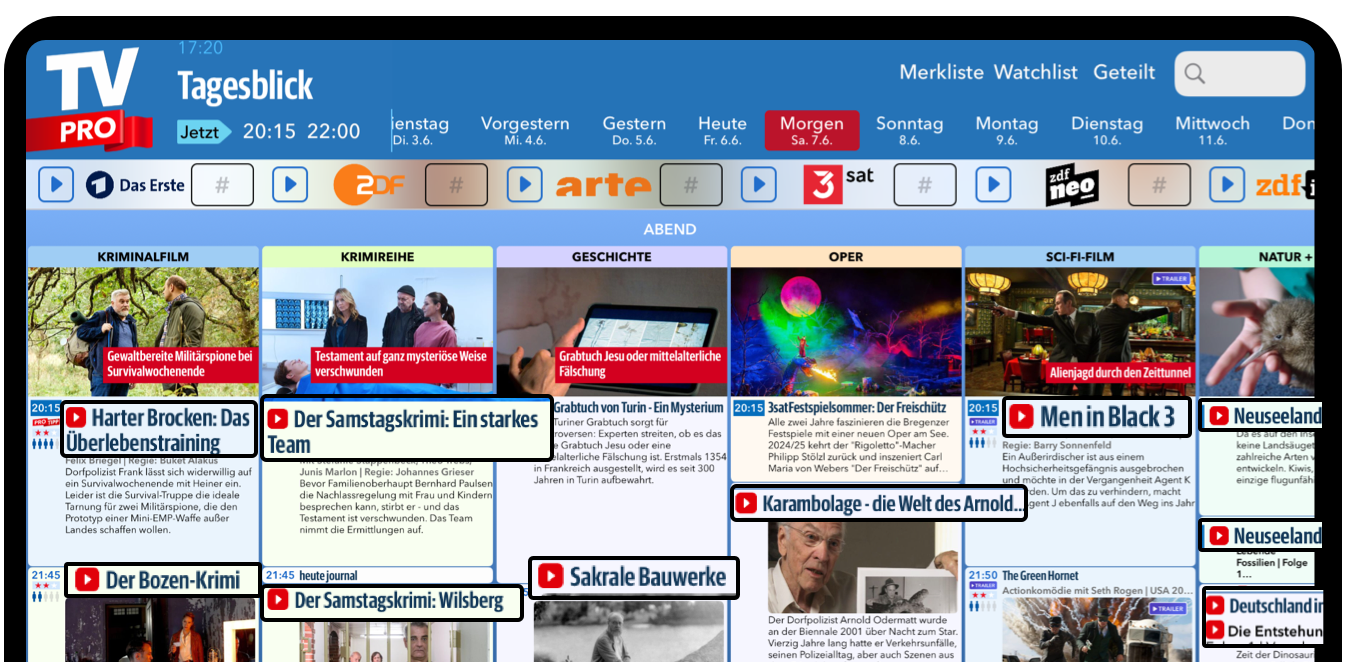Tap the play button beside 3sat logo
Image resolution: width=1368 pixels, height=662 pixels.
coord(759,184)
